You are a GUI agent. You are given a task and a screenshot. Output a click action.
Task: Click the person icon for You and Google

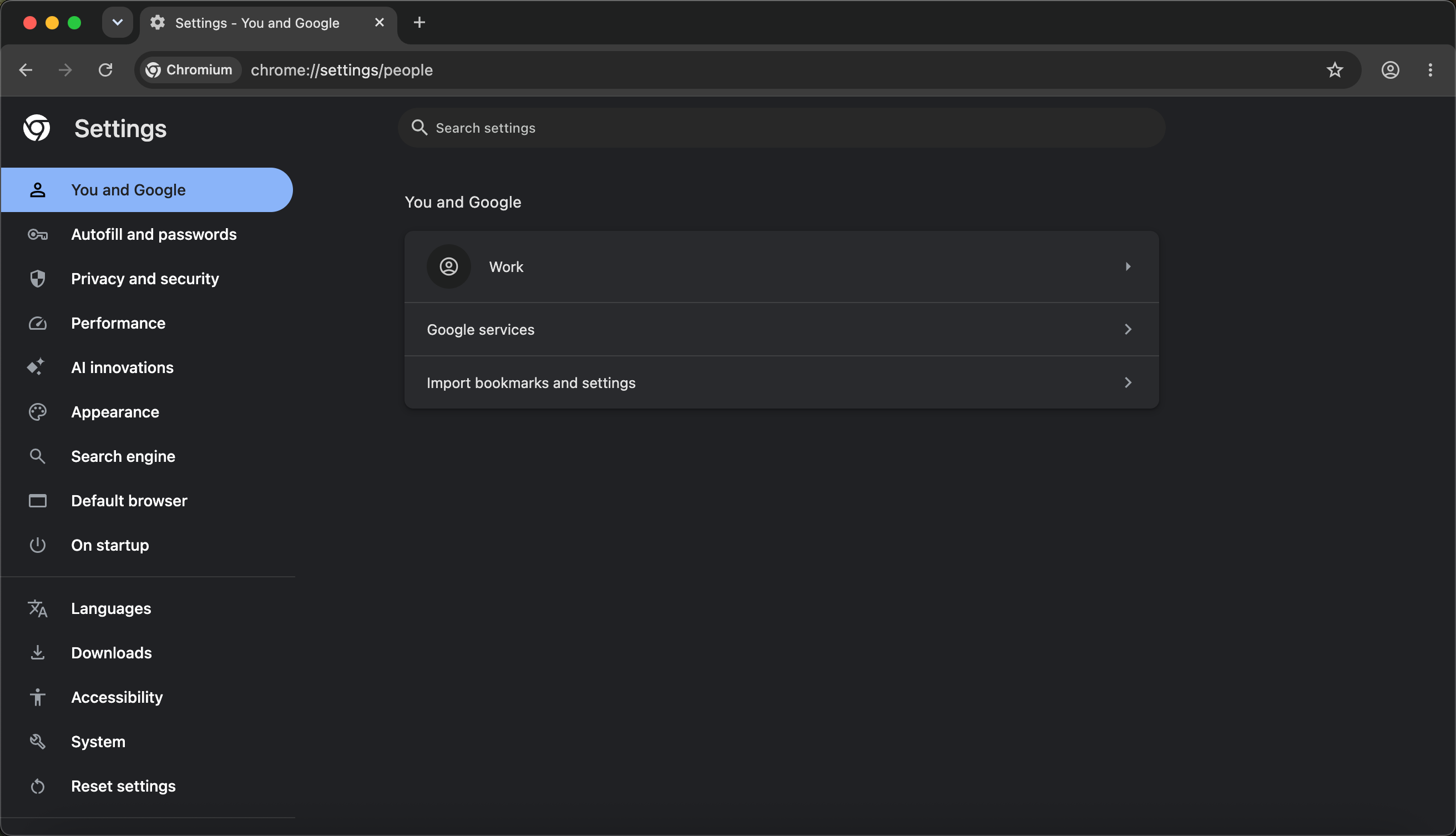tap(37, 189)
